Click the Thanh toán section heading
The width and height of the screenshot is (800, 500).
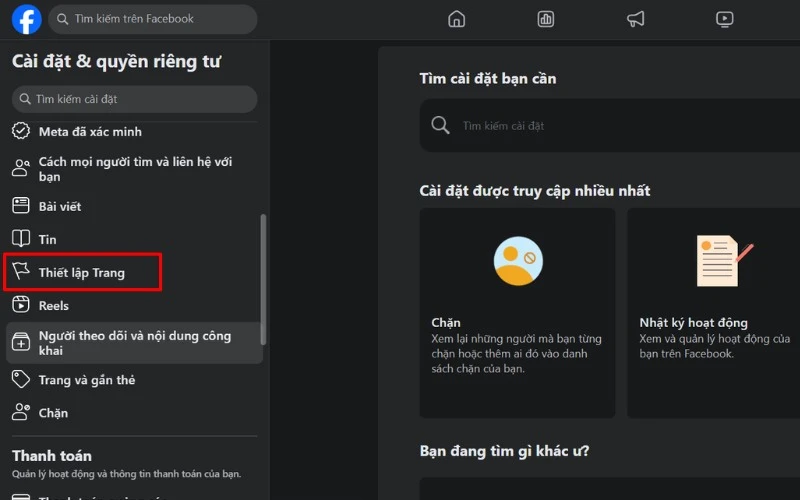(52, 455)
